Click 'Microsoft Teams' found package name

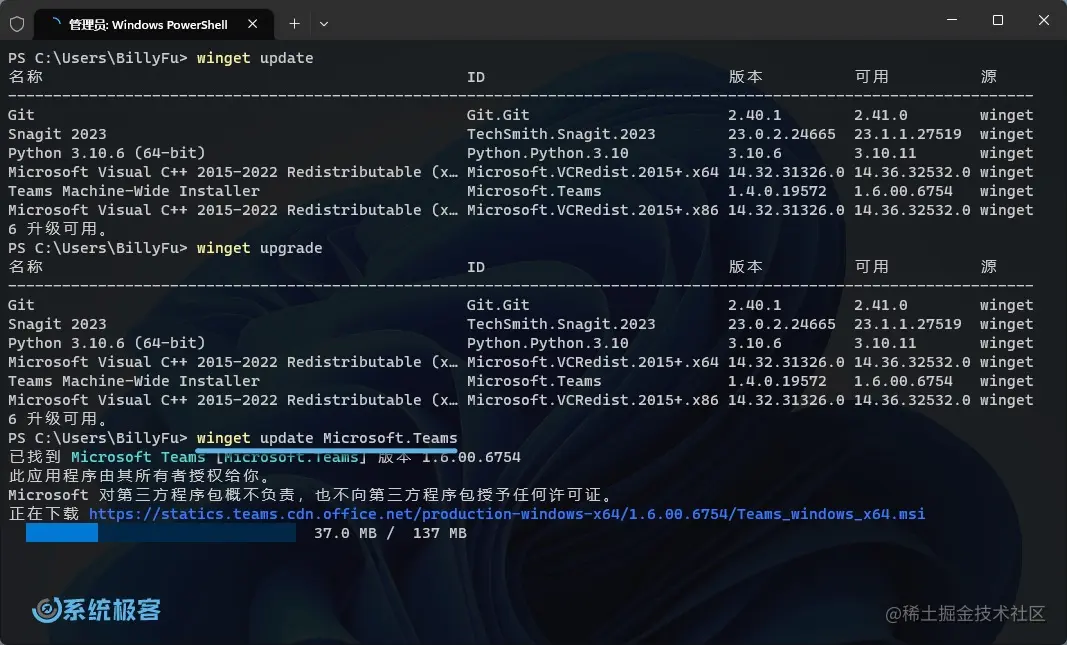[138, 457]
